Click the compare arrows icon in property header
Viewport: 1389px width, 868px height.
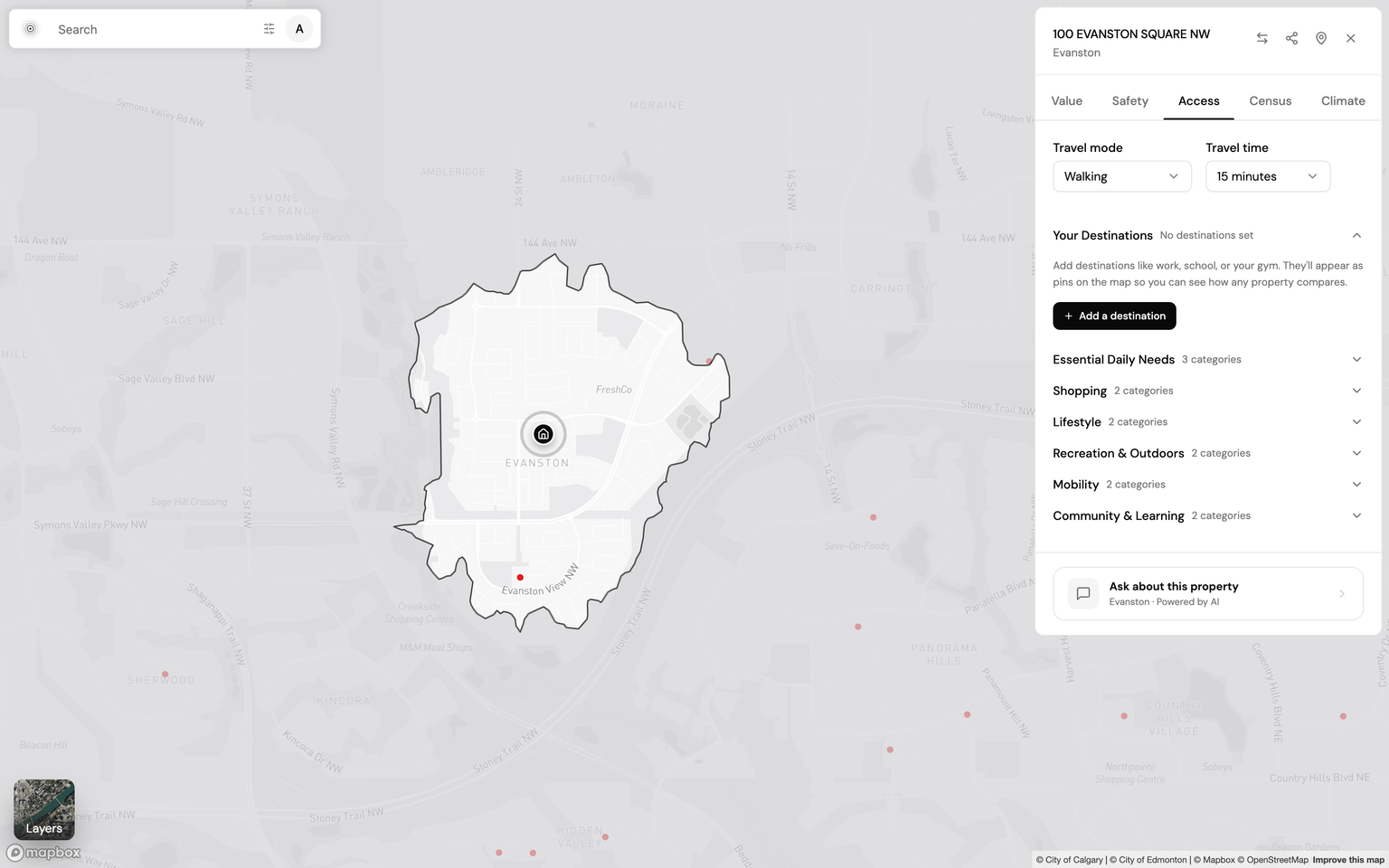click(1262, 38)
